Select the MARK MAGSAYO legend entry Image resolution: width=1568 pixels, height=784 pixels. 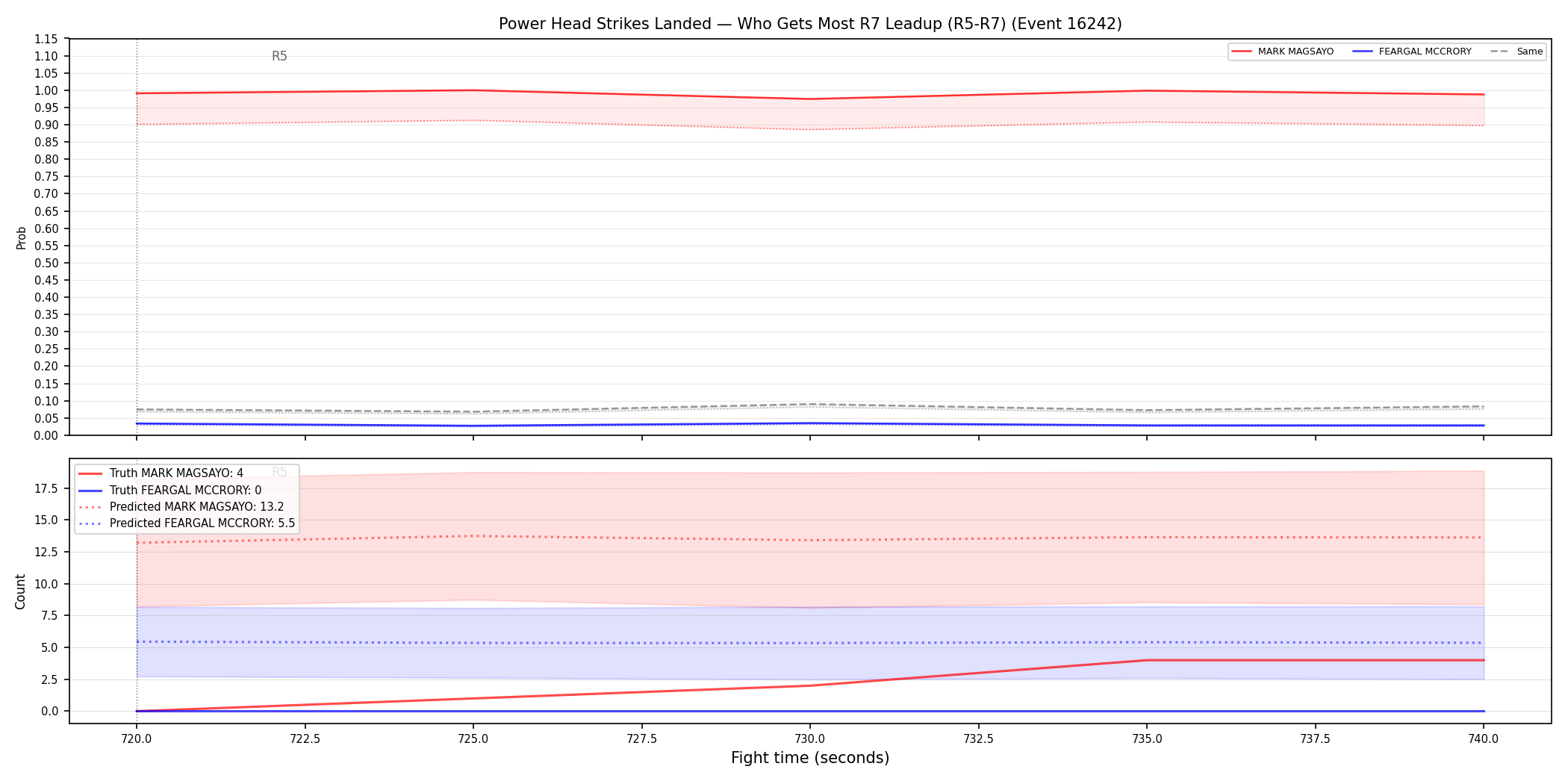tap(1282, 52)
